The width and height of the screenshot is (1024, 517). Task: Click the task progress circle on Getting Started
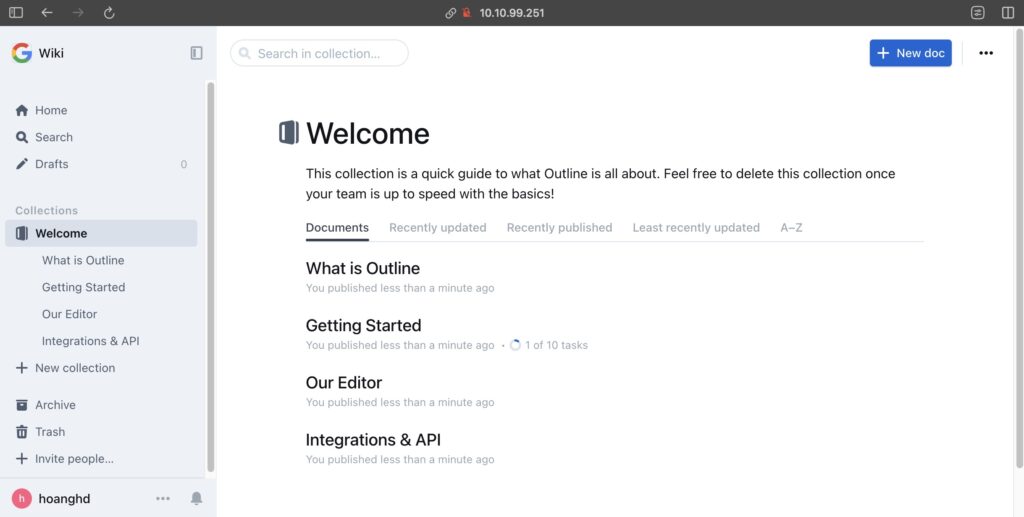point(515,345)
